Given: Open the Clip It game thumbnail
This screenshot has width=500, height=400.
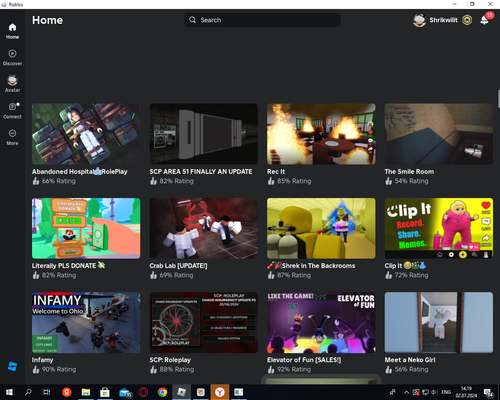Looking at the screenshot, I should (439, 228).
